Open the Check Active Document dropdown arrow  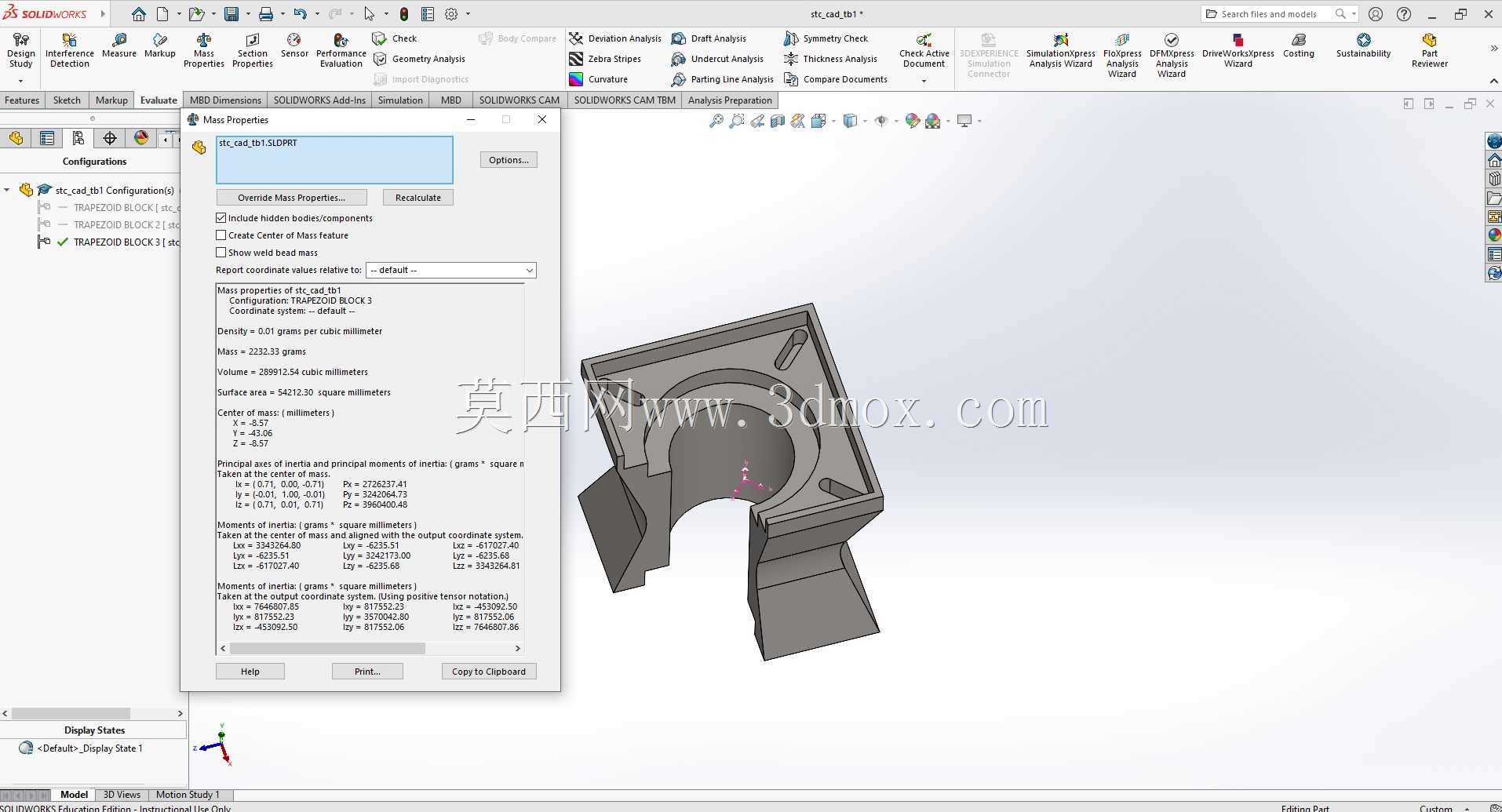coord(924,81)
